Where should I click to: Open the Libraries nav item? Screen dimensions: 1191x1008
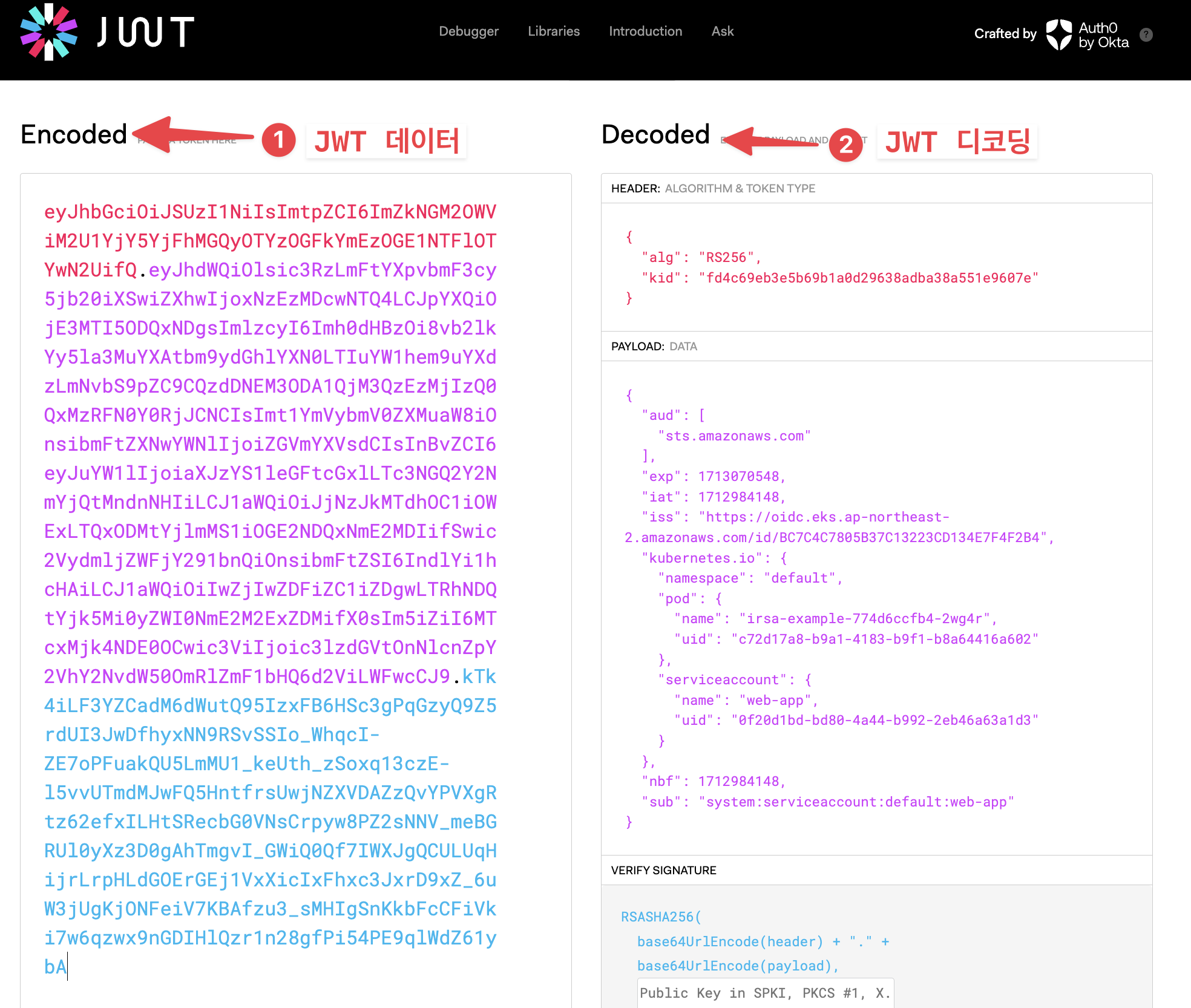click(x=553, y=31)
